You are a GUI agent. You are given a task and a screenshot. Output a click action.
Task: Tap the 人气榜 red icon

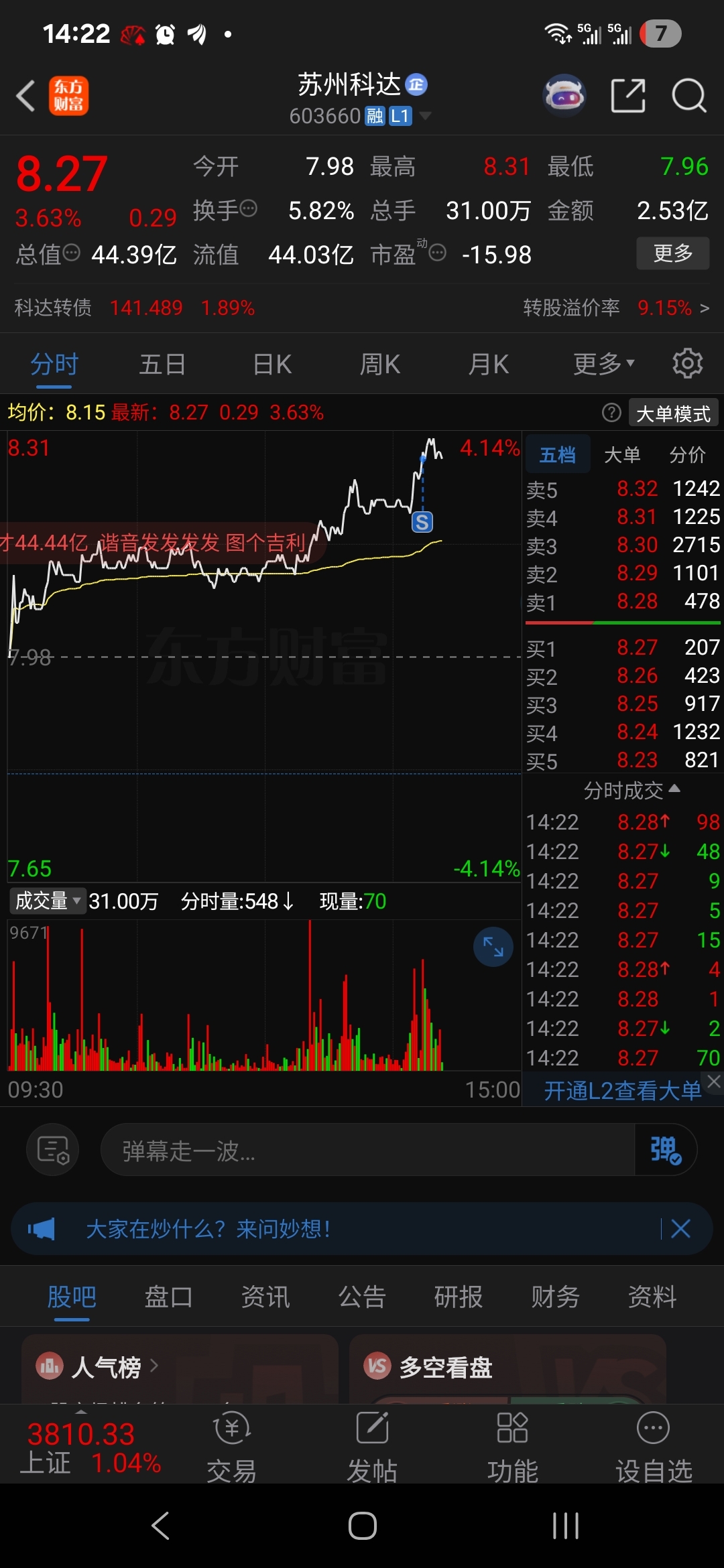(x=50, y=1366)
